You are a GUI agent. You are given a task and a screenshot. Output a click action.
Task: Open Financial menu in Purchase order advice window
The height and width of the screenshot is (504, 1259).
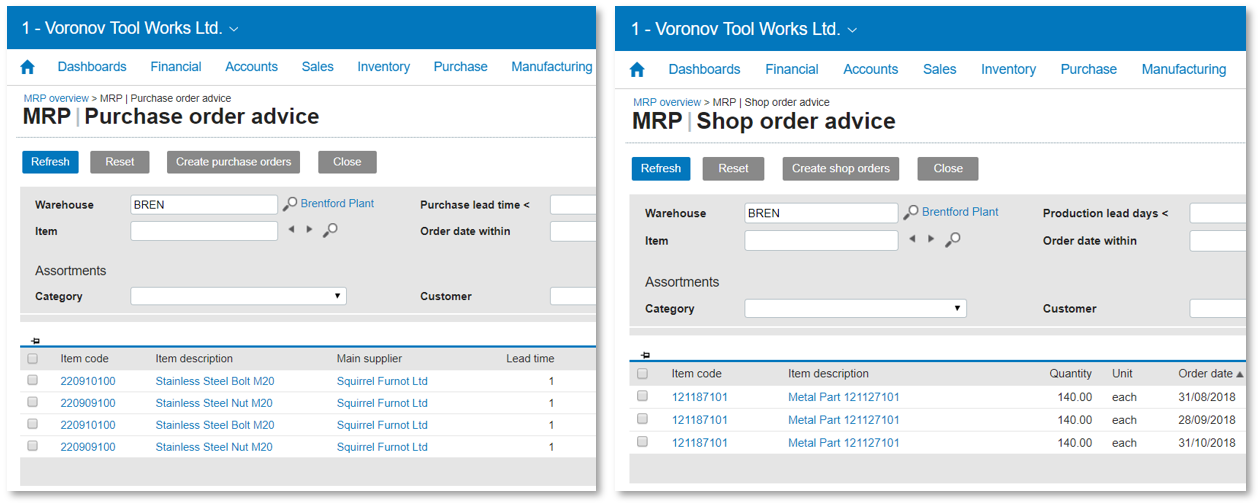click(x=176, y=67)
